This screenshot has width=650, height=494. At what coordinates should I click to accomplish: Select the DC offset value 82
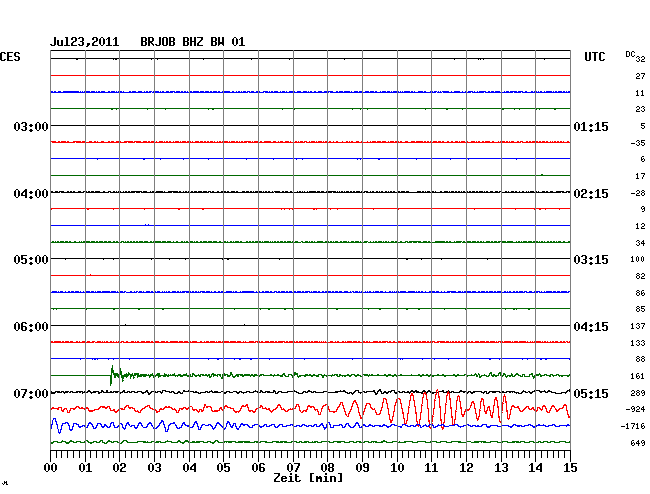click(640, 276)
